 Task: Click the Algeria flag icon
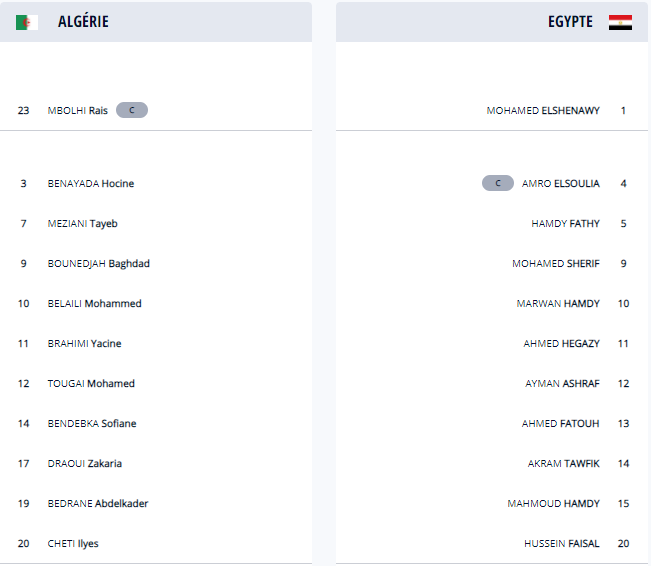[x=27, y=22]
